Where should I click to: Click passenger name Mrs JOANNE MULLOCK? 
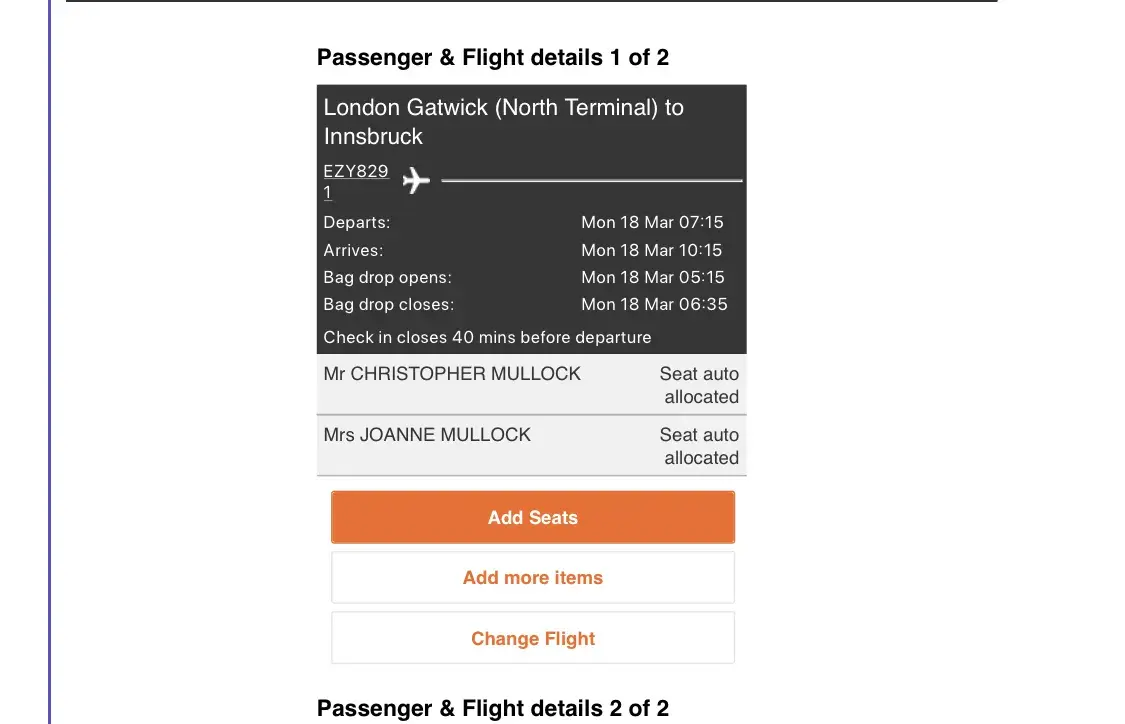tap(427, 435)
